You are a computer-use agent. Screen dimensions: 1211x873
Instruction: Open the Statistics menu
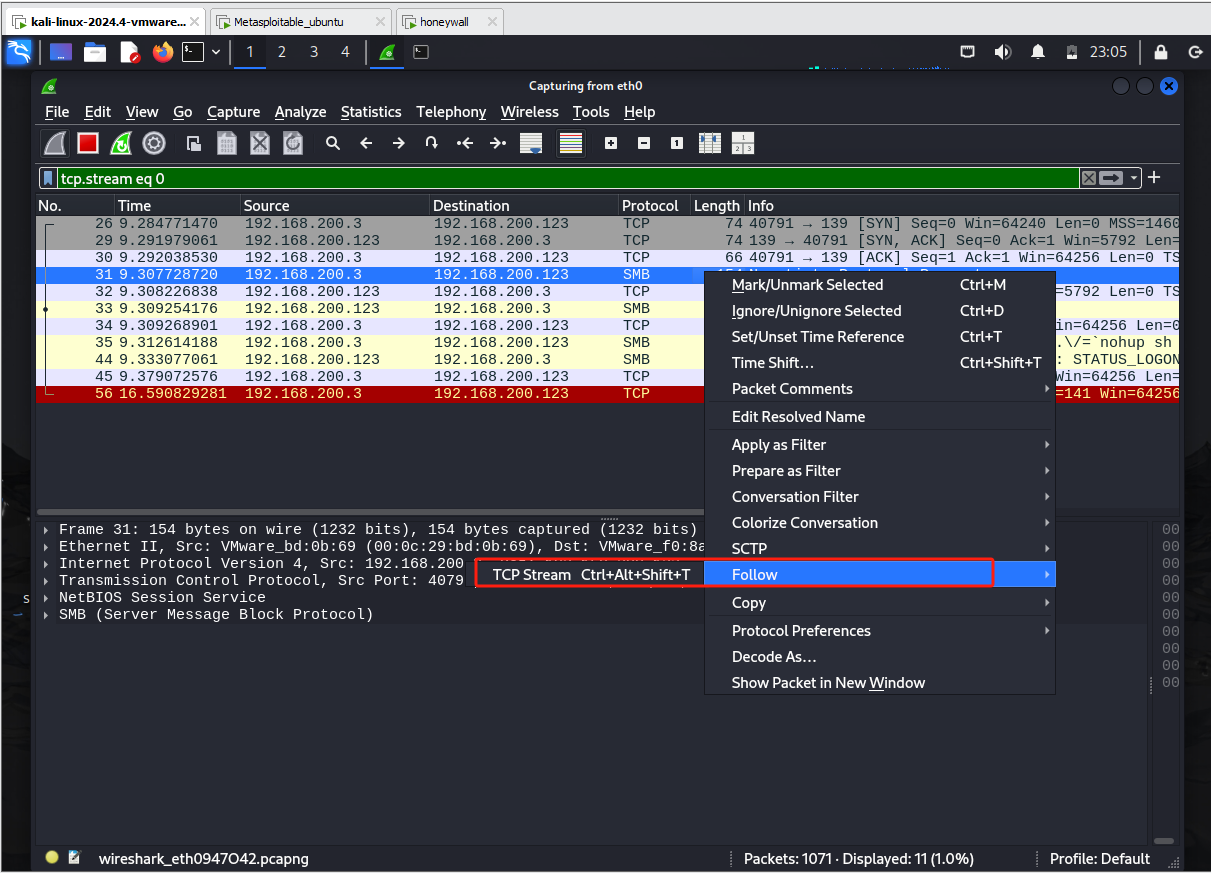pyautogui.click(x=371, y=112)
